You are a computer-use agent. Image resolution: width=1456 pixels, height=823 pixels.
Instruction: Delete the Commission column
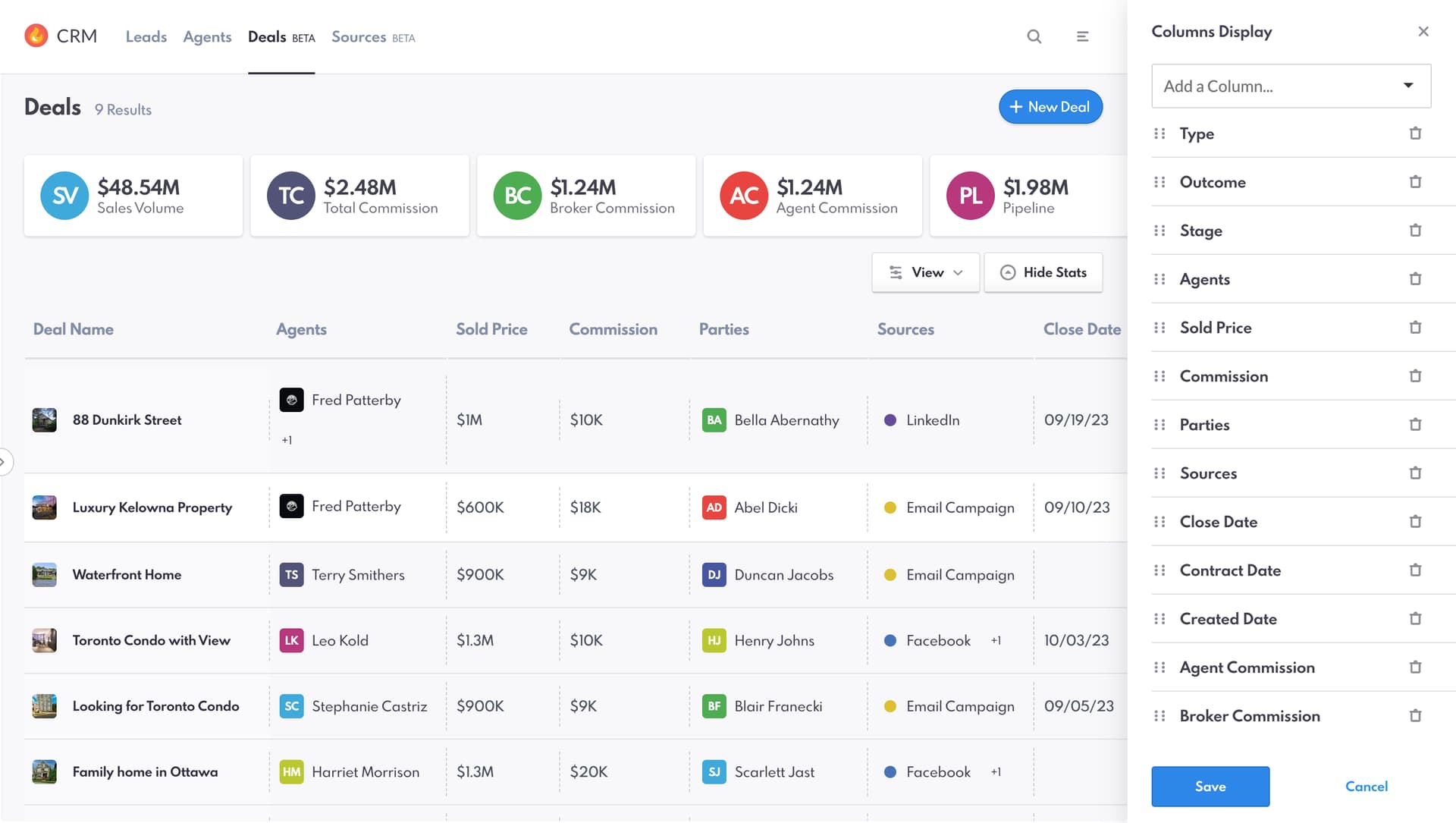tap(1415, 376)
